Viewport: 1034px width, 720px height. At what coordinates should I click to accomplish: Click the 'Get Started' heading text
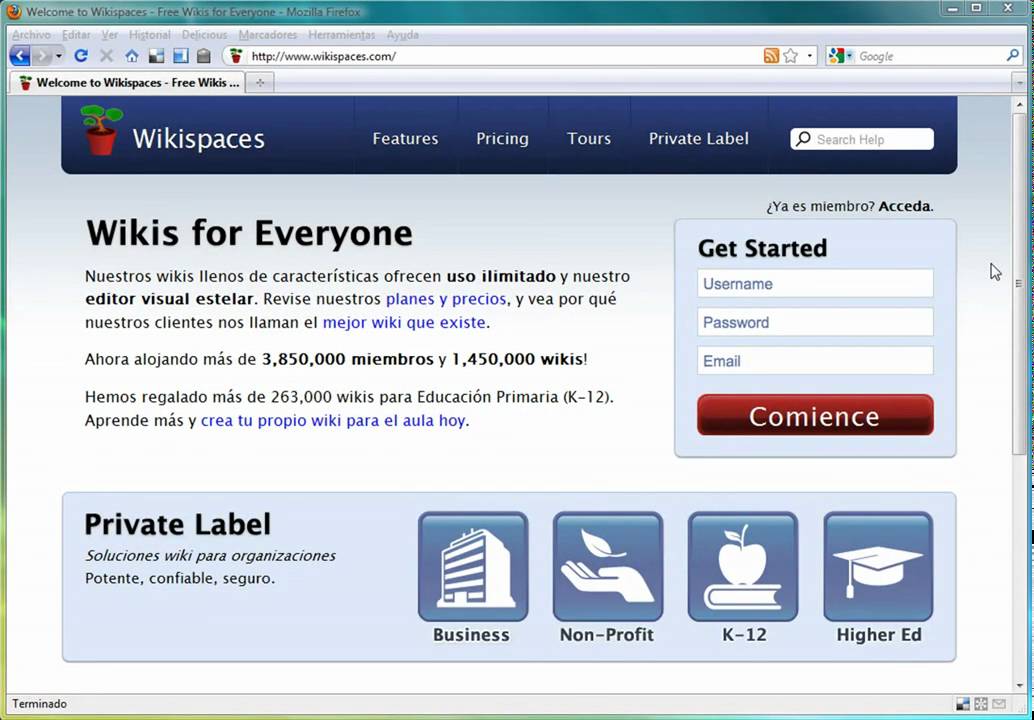coord(762,248)
